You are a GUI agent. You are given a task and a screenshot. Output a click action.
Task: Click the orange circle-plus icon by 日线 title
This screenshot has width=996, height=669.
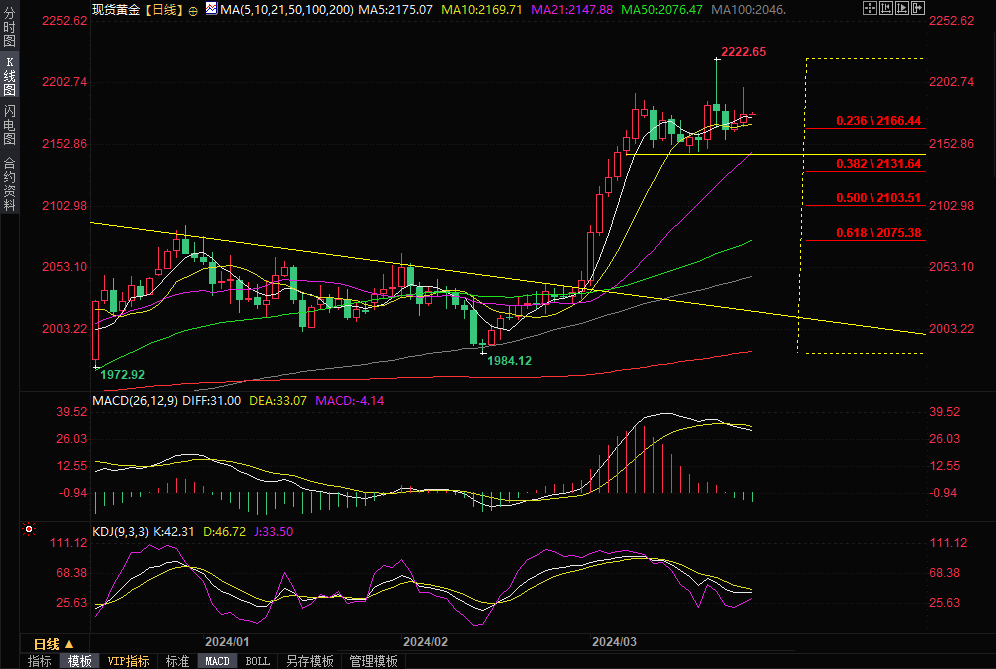click(193, 11)
